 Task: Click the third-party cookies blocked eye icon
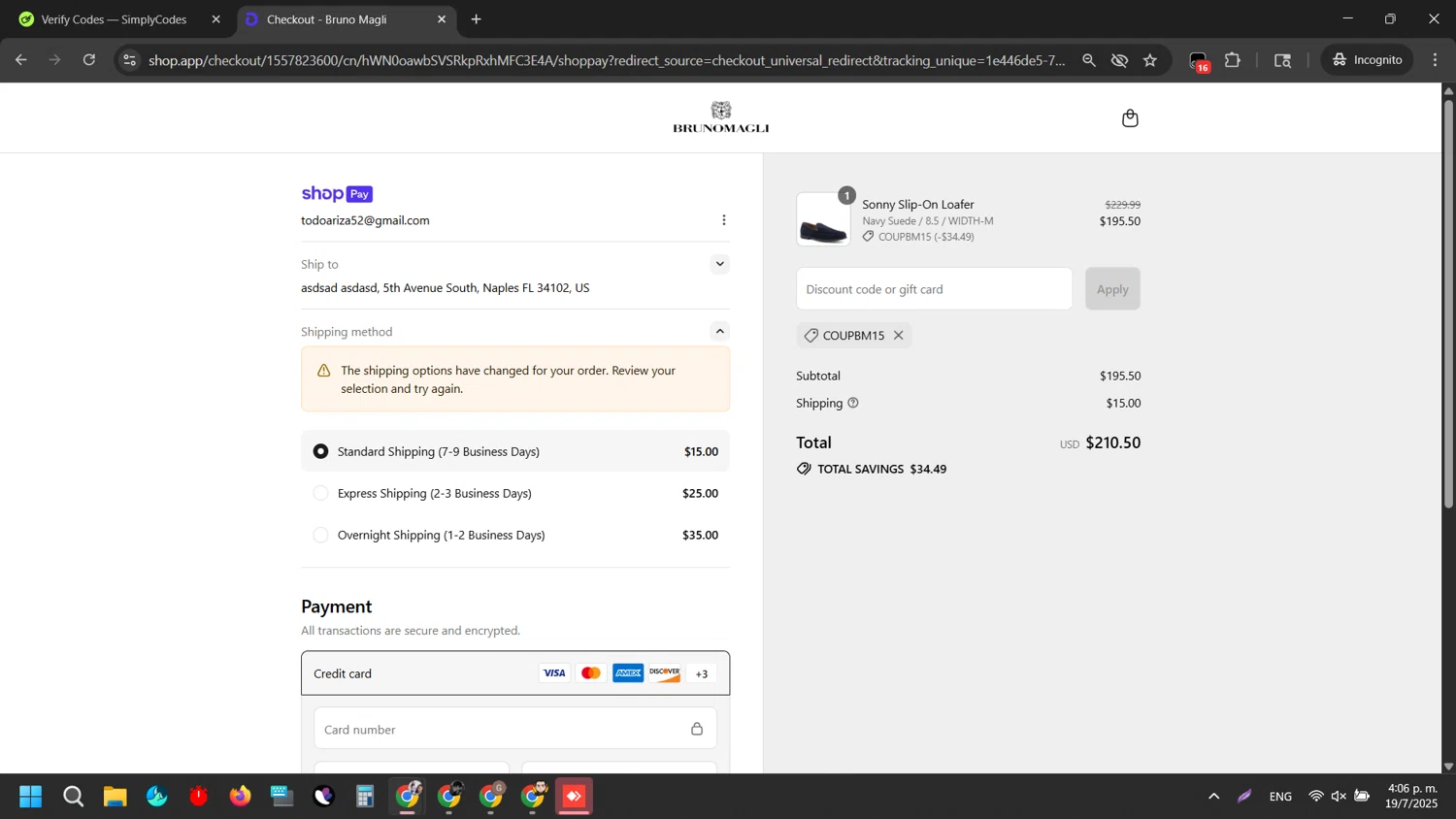coord(1119,60)
